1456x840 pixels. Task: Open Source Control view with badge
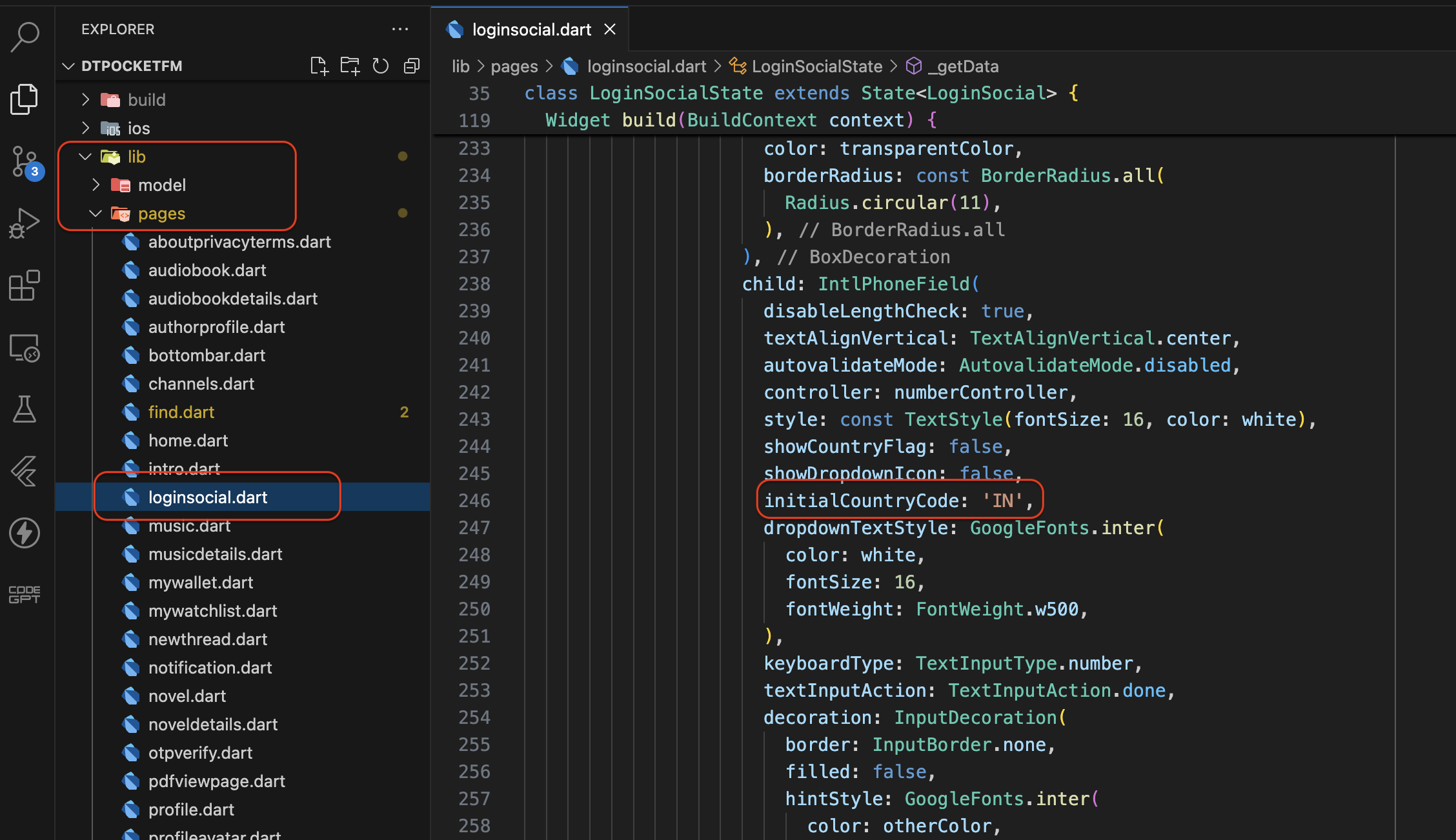click(x=25, y=162)
